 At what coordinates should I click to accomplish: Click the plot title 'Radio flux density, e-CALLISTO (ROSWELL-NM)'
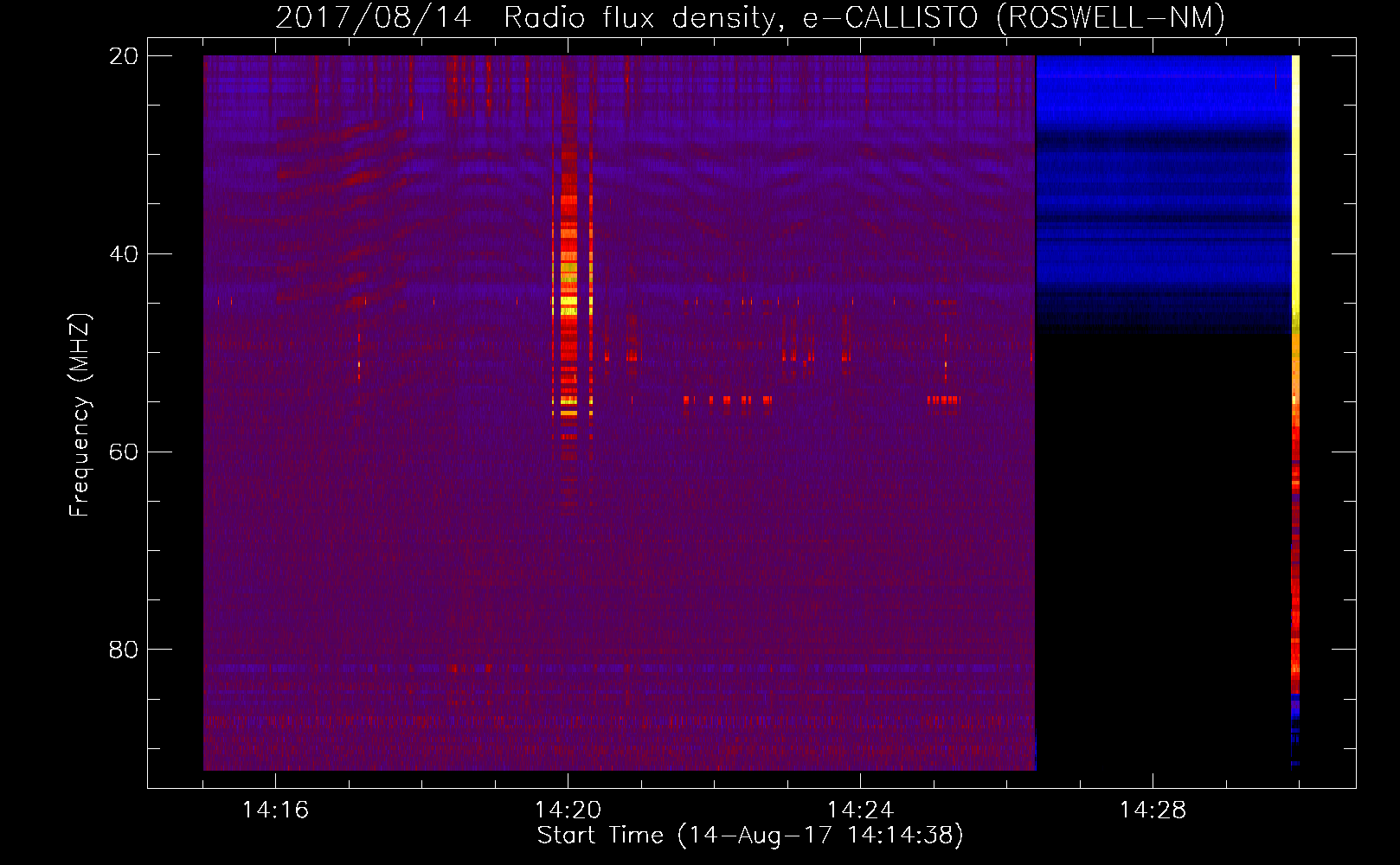864,17
